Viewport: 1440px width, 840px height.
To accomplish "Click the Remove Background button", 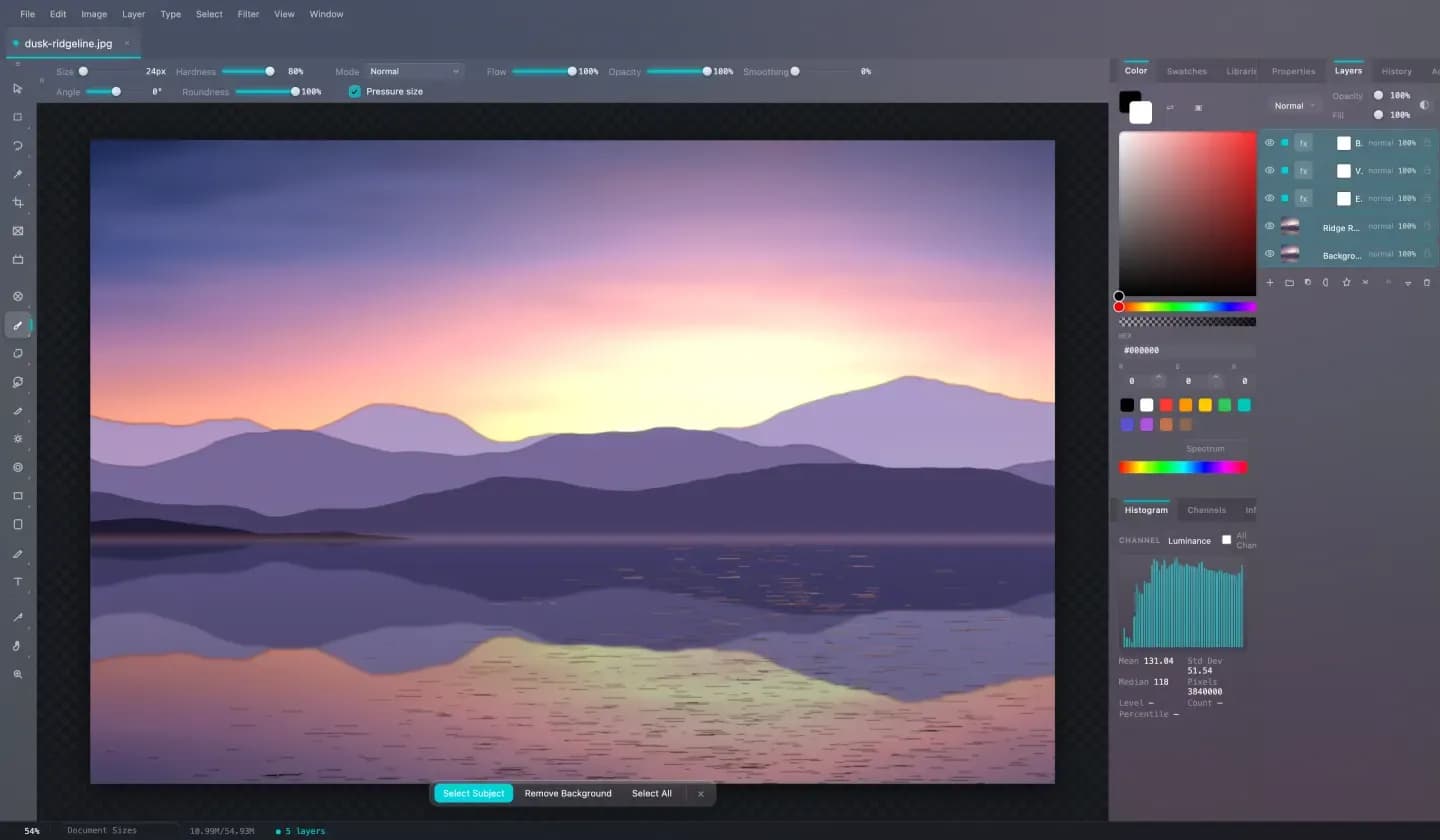I will tap(568, 793).
